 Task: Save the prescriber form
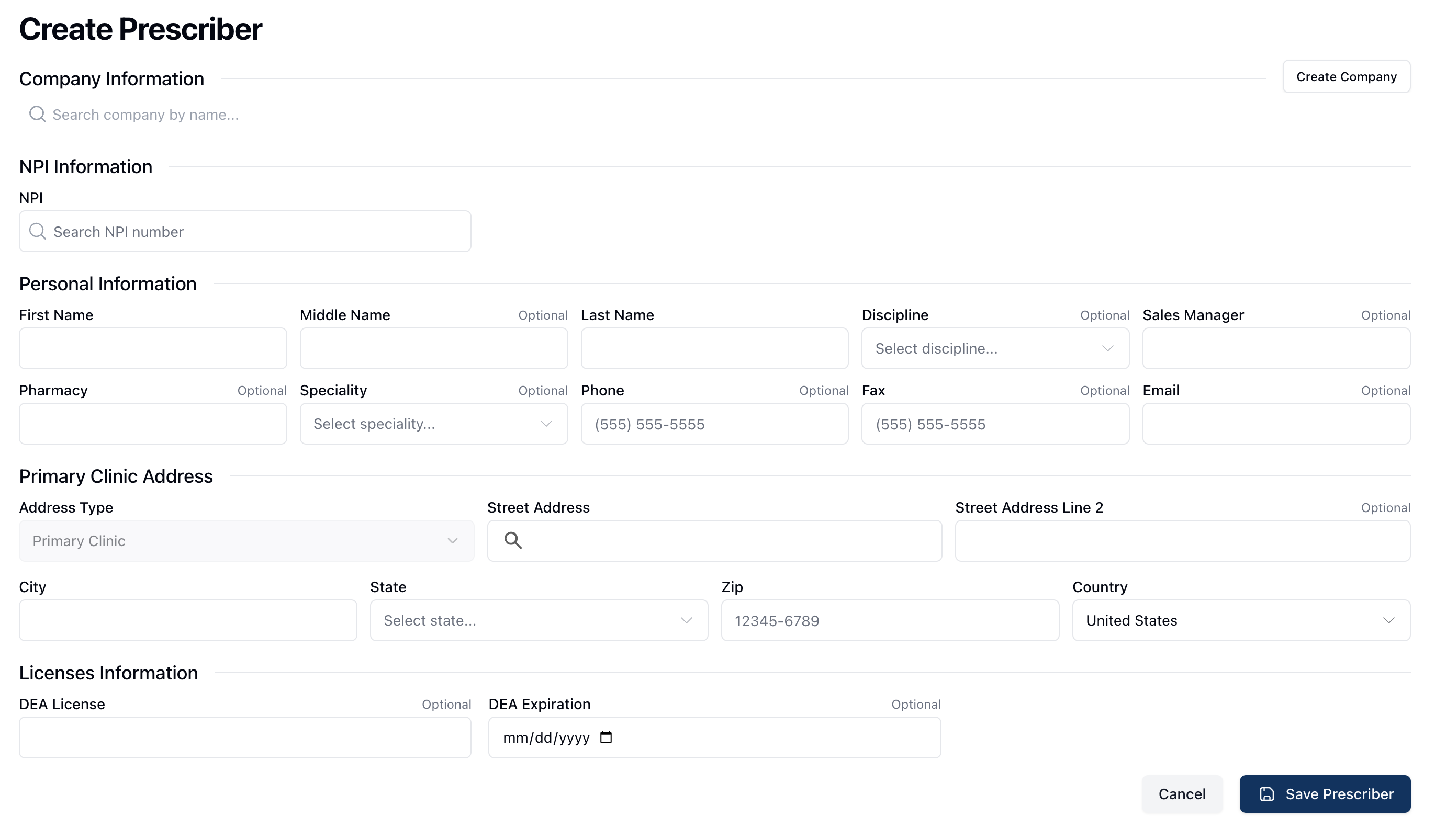[1325, 794]
